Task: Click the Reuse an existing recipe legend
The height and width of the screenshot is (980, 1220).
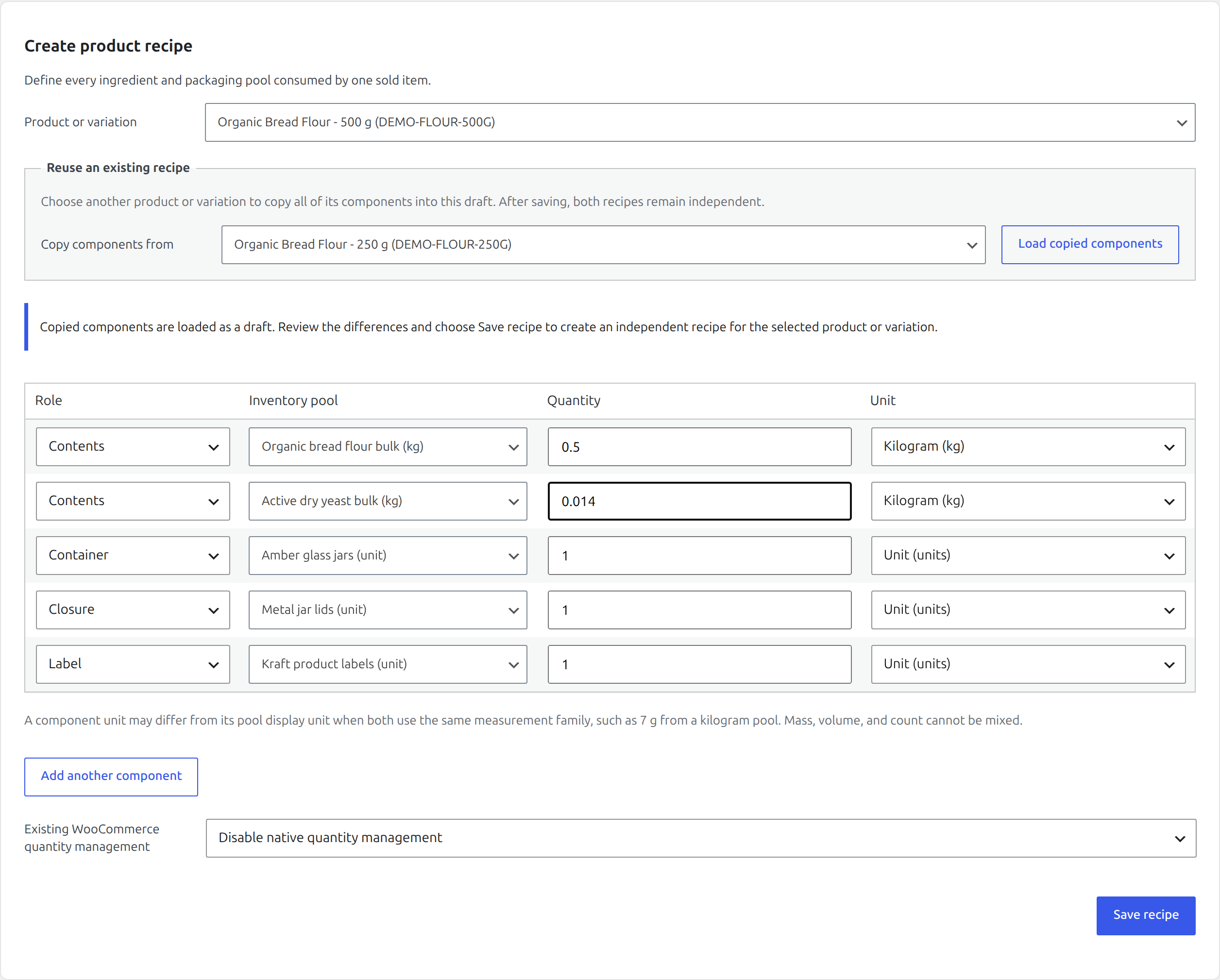Action: (x=118, y=168)
